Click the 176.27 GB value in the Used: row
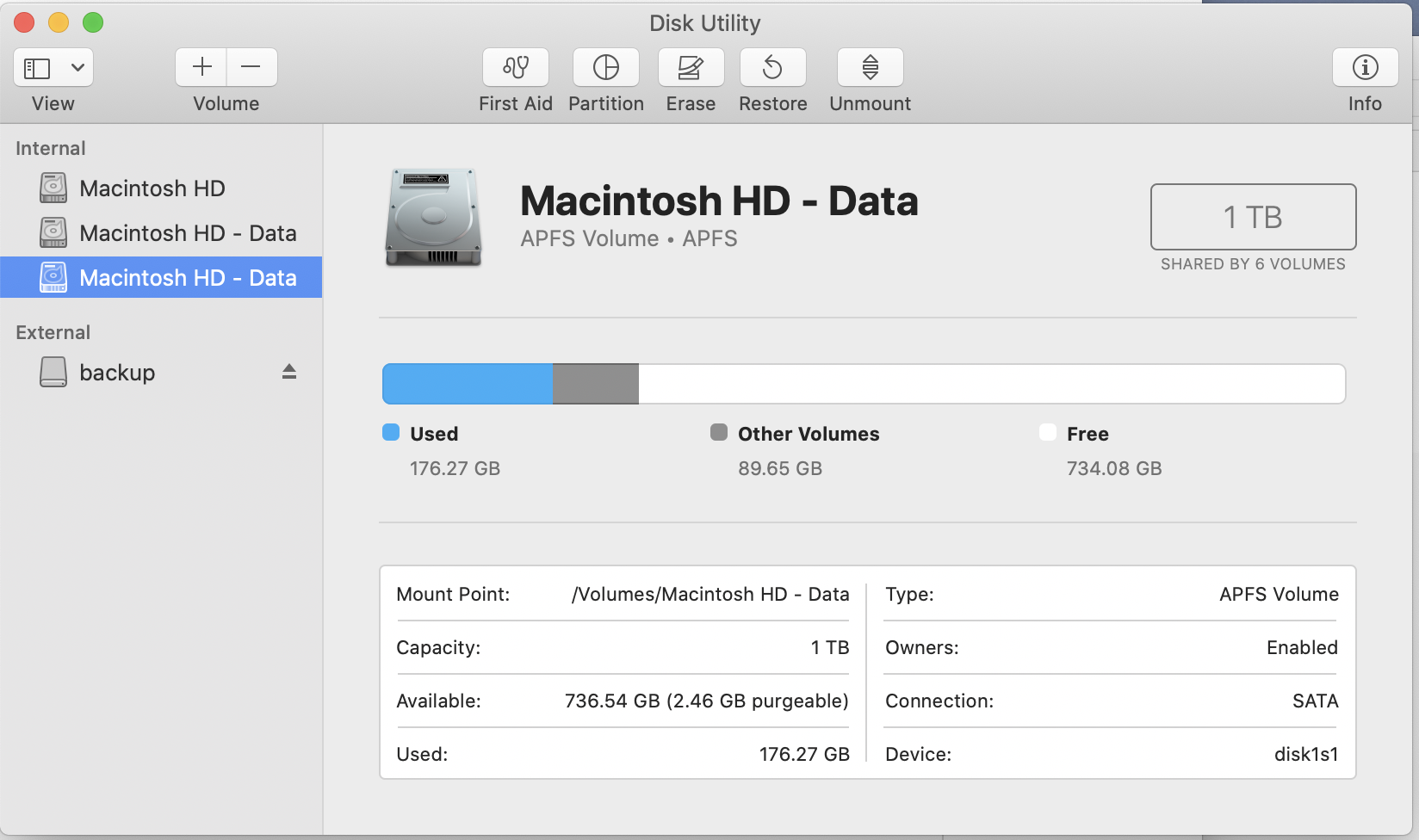The height and width of the screenshot is (840, 1419). click(x=804, y=755)
